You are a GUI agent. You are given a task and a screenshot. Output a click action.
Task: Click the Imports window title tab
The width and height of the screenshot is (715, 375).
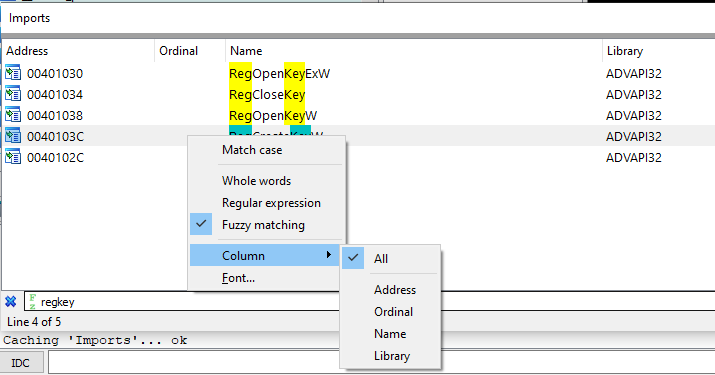pos(29,18)
